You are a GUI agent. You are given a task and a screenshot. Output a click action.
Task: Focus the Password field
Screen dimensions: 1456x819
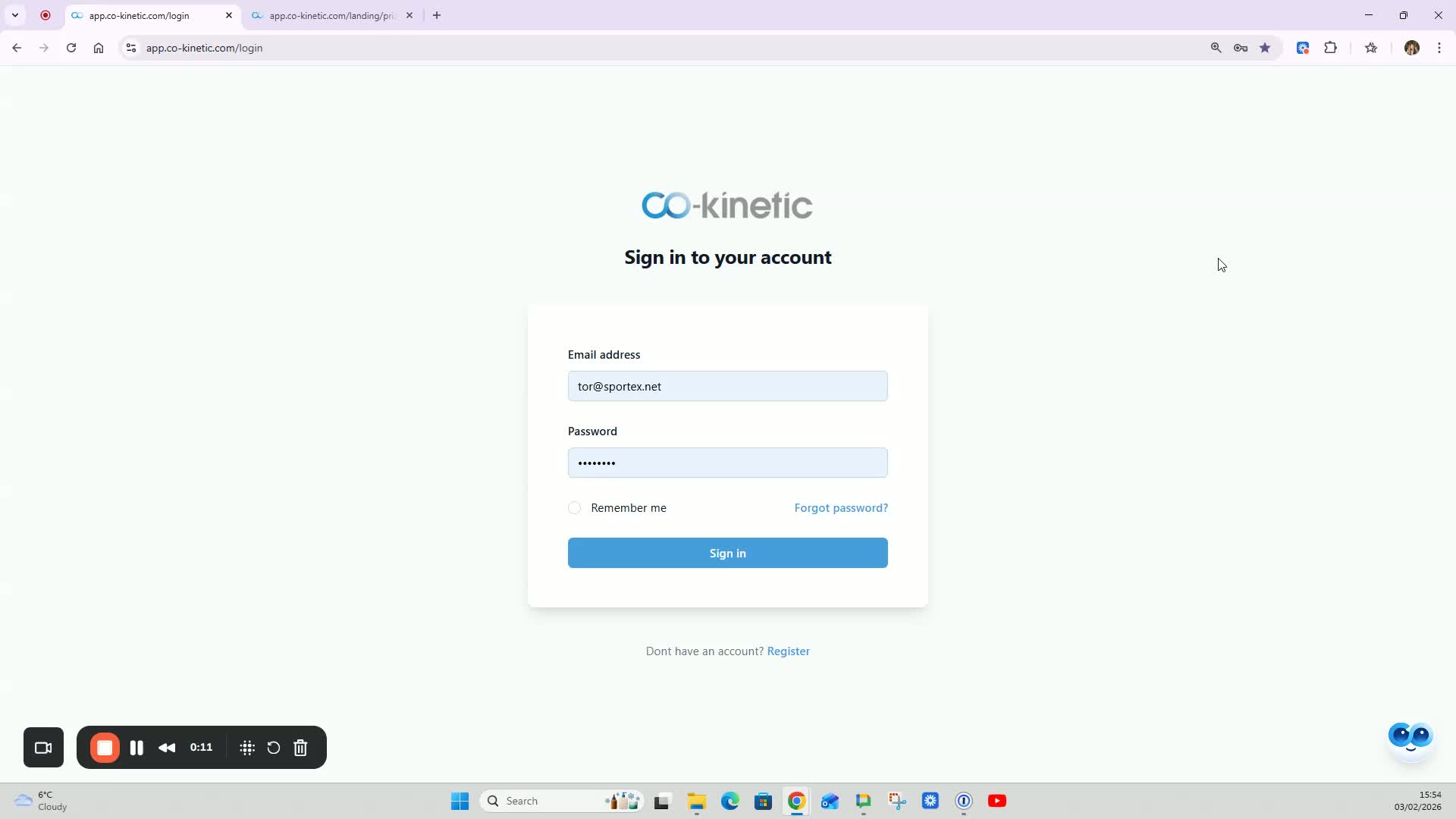[x=727, y=463]
